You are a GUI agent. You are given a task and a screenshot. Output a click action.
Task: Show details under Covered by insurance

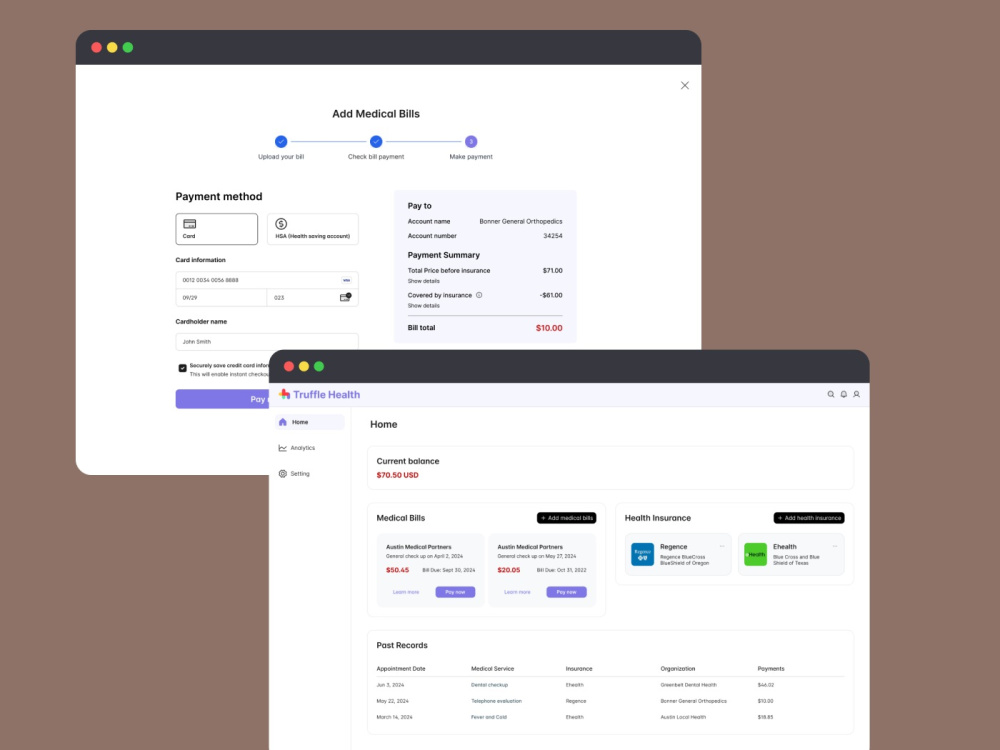pos(423,305)
